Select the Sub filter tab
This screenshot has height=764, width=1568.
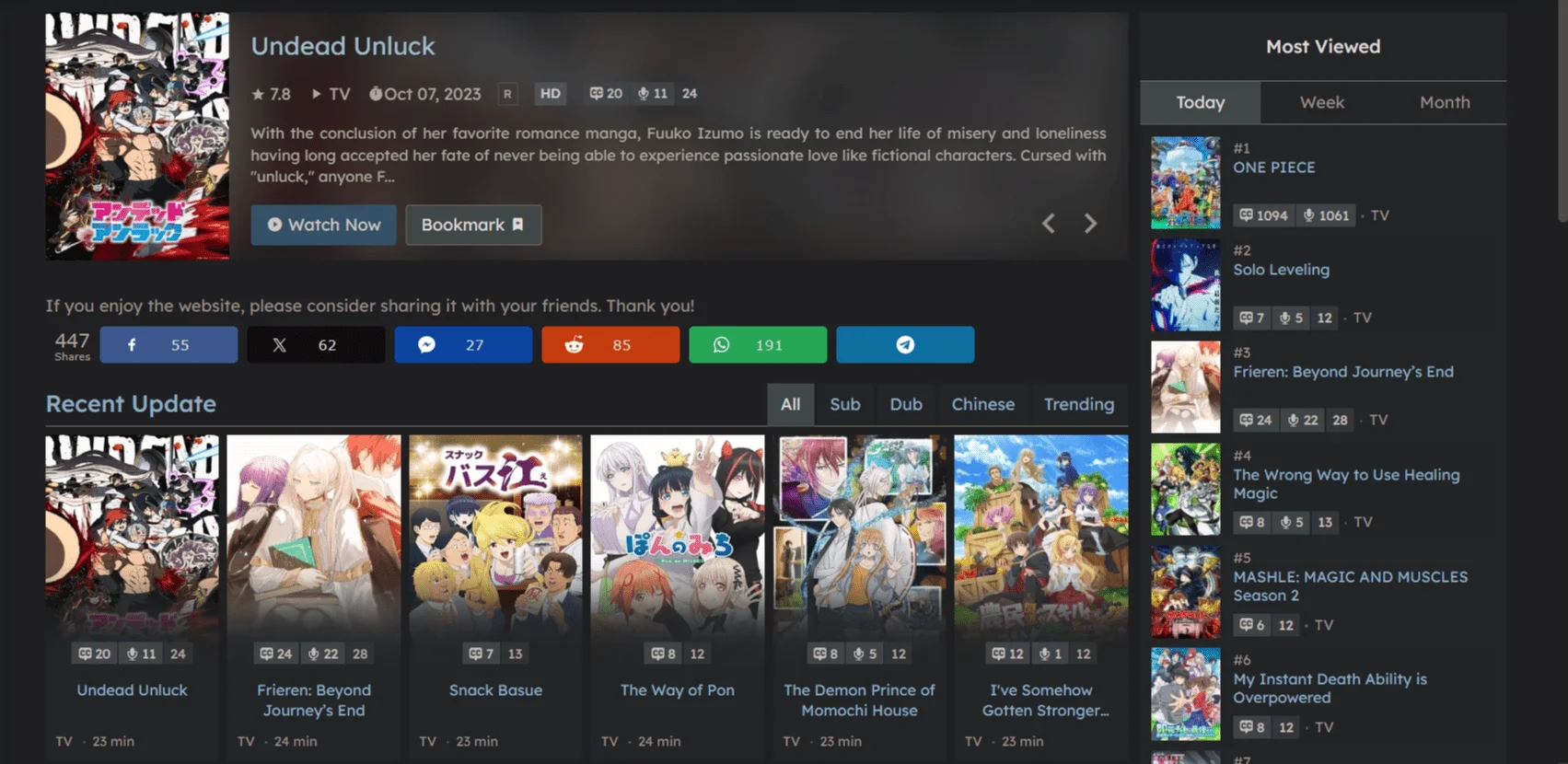coord(845,404)
